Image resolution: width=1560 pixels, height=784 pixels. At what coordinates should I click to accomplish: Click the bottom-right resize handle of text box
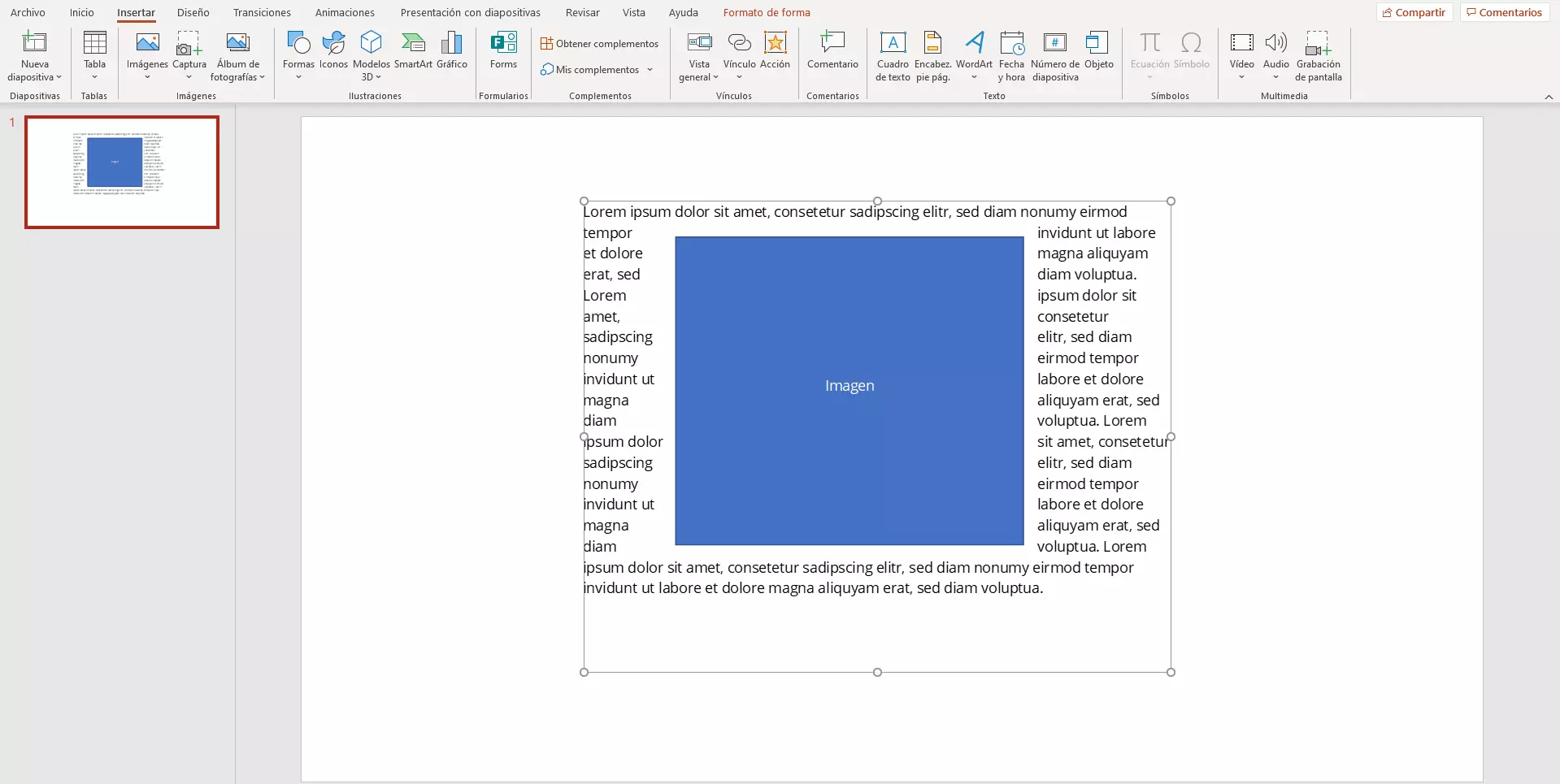click(x=1171, y=672)
